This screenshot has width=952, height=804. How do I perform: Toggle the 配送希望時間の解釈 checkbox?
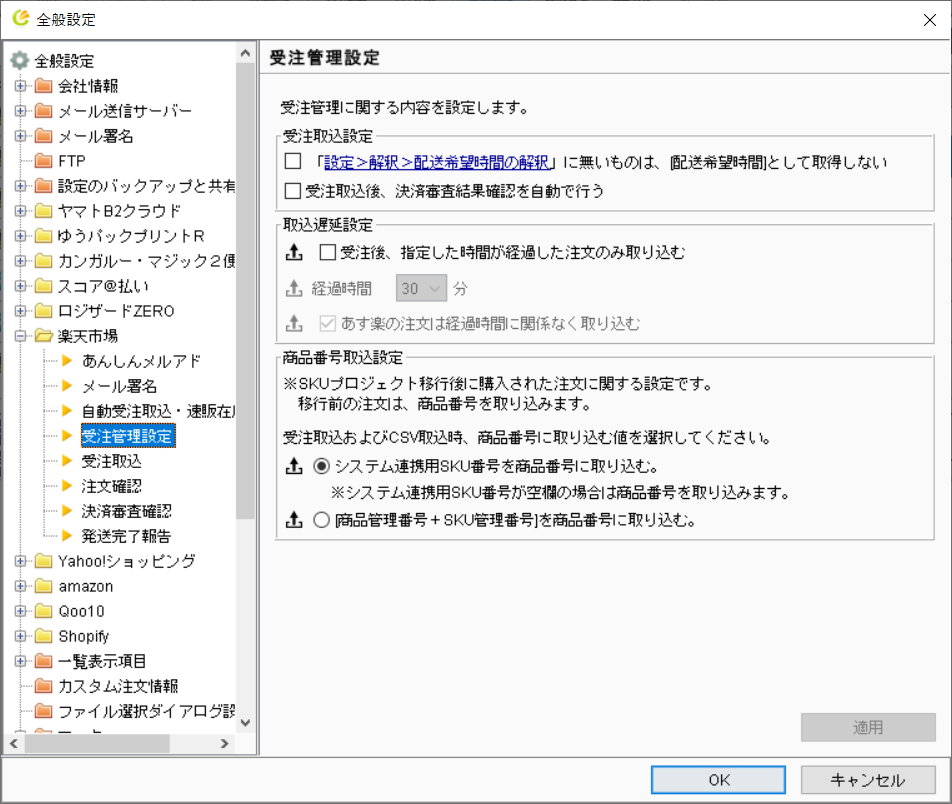293,161
